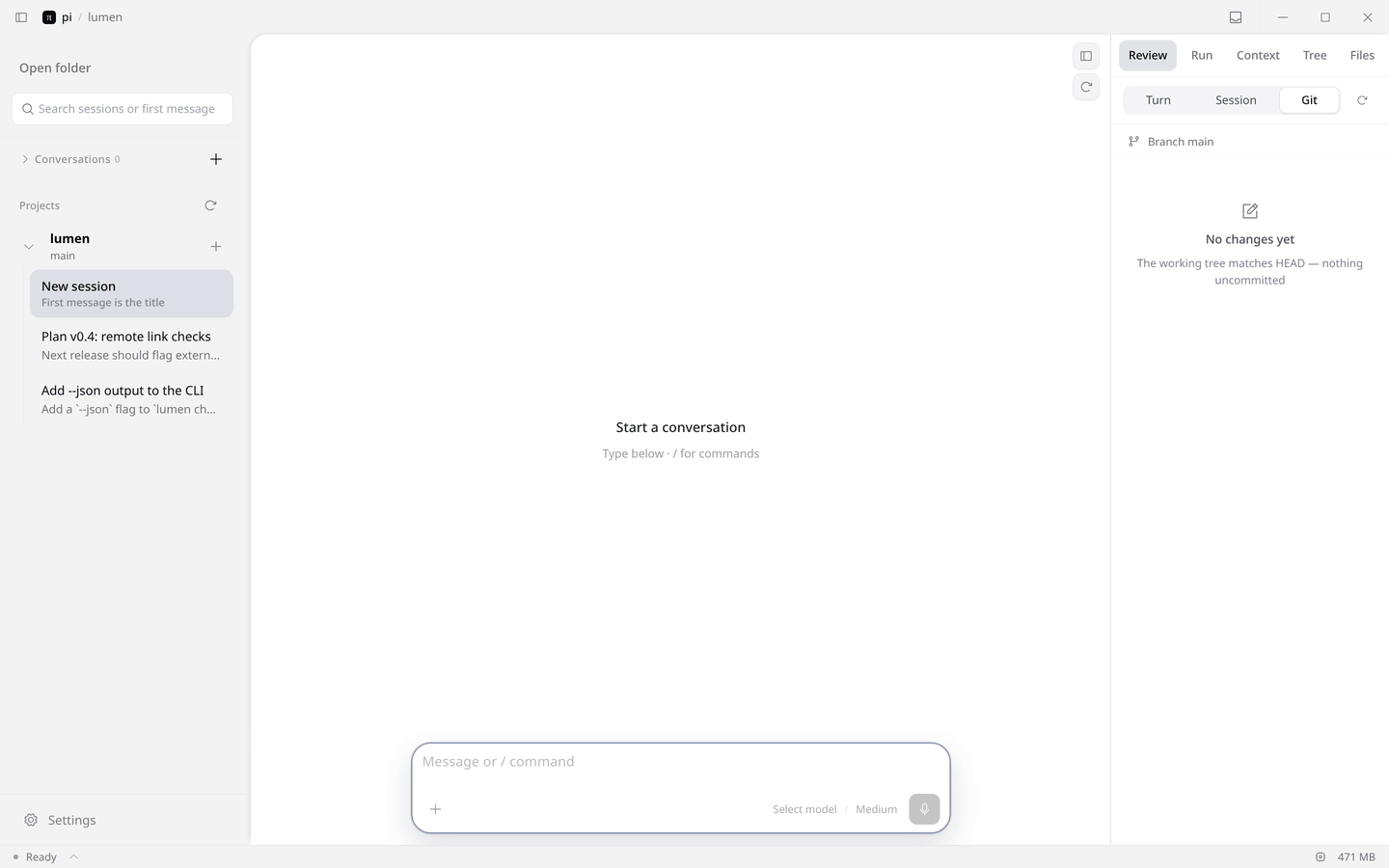Click the reload icon below panel toggle
The width and height of the screenshot is (1389, 868).
(x=1086, y=87)
